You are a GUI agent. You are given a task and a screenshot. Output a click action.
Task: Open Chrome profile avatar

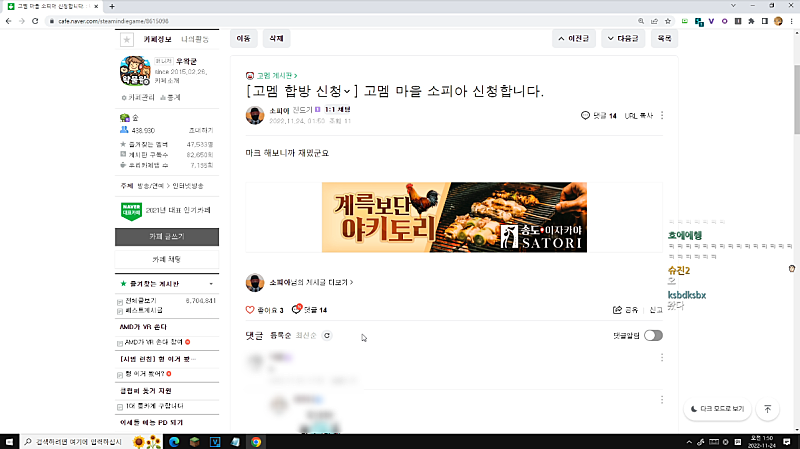point(778,21)
